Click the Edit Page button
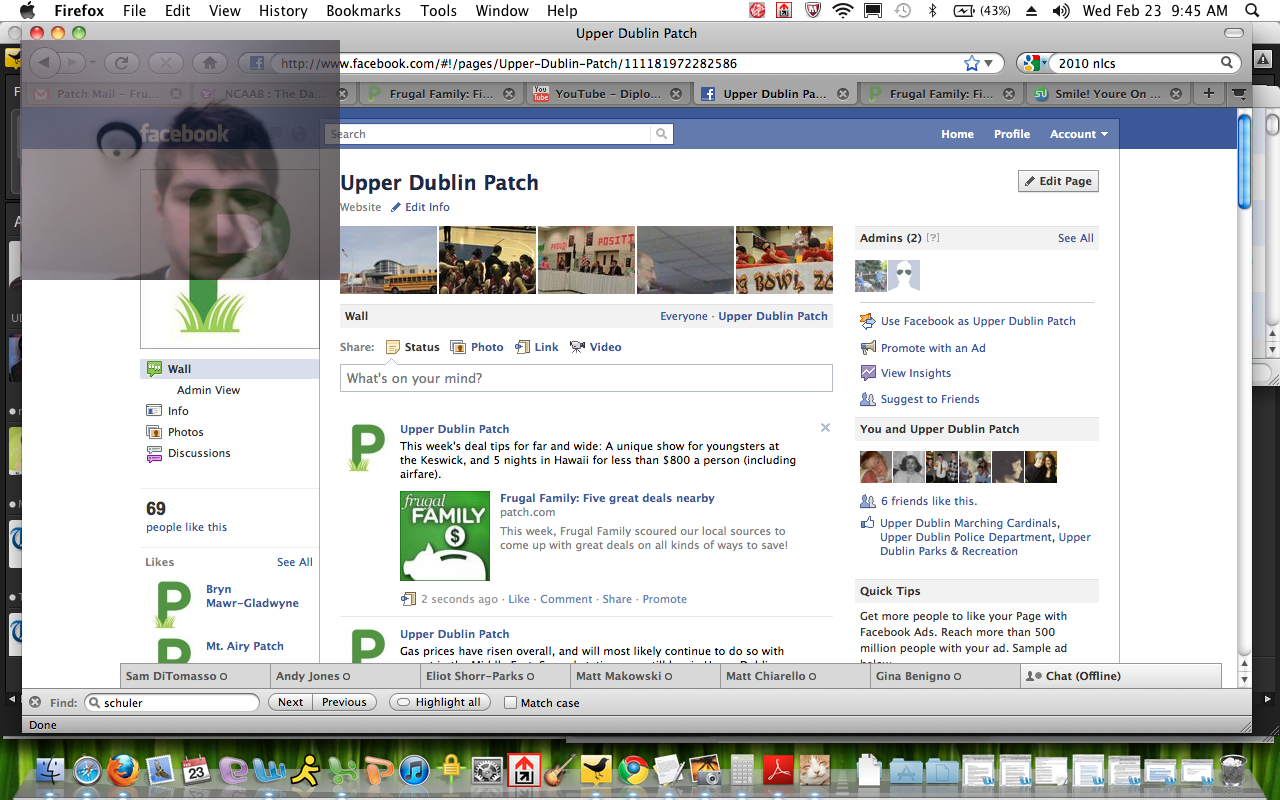1280x800 pixels. coord(1058,181)
